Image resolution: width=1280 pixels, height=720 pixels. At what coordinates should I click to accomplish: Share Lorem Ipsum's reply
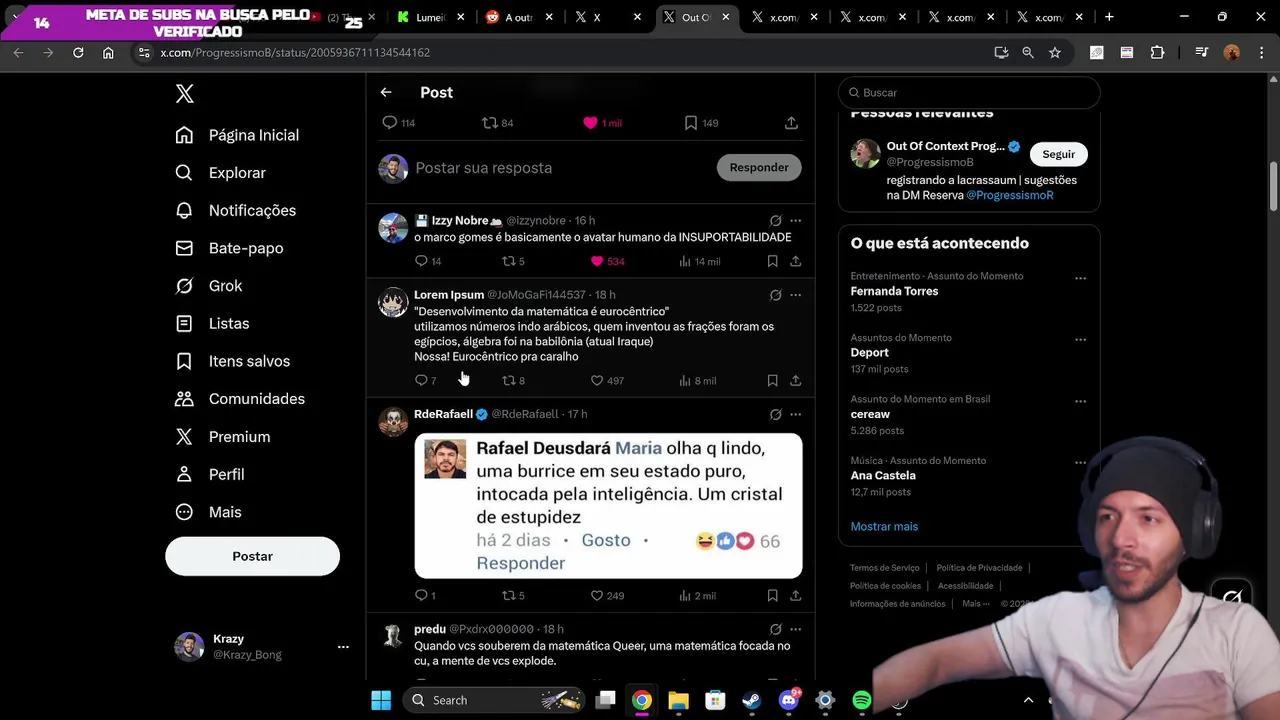(795, 380)
